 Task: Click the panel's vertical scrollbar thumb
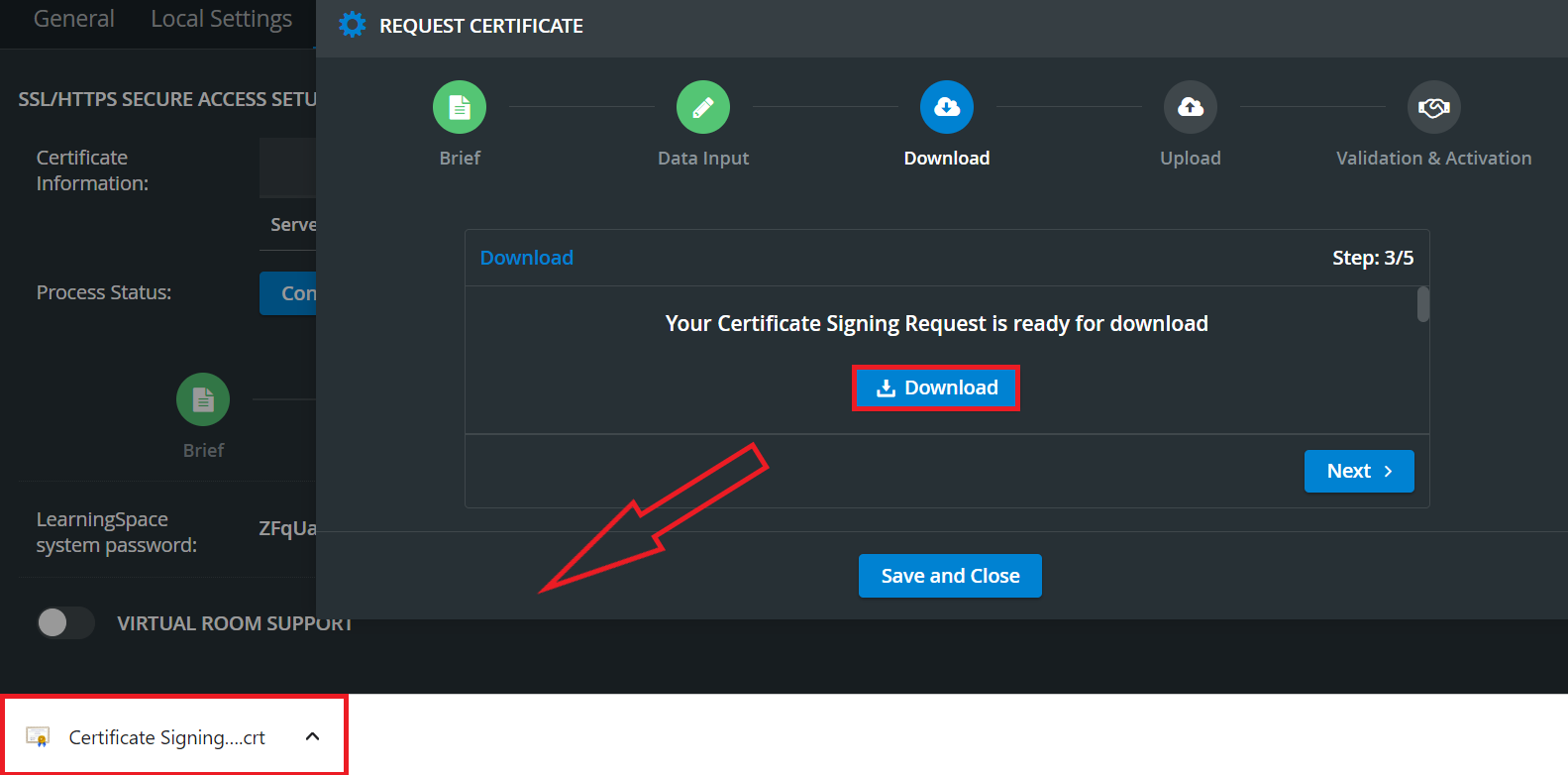coord(1423,304)
